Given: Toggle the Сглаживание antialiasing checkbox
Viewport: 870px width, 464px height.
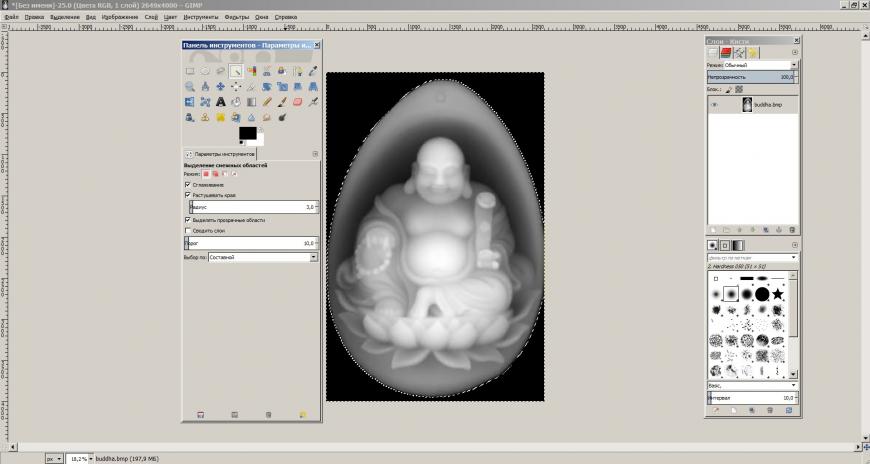Looking at the screenshot, I should pos(188,184).
